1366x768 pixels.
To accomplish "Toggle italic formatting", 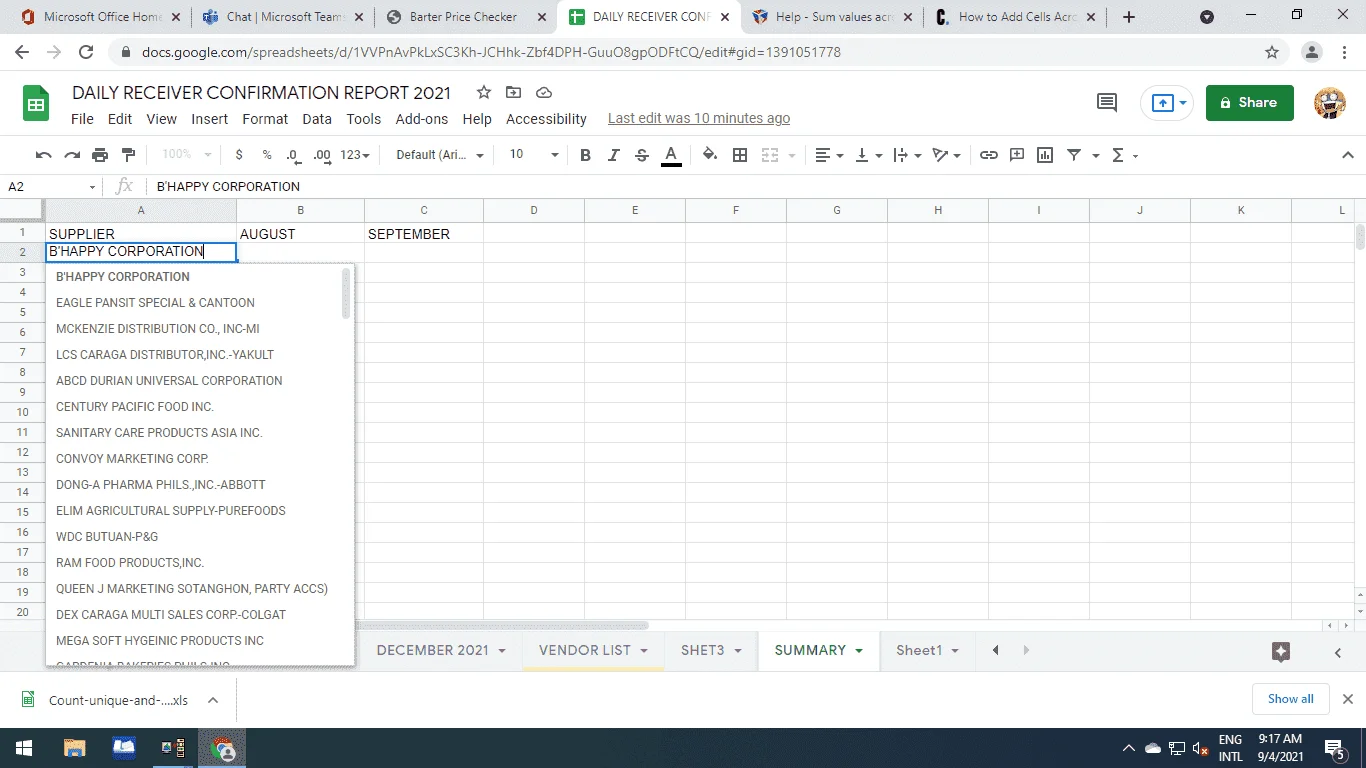I will coord(614,155).
